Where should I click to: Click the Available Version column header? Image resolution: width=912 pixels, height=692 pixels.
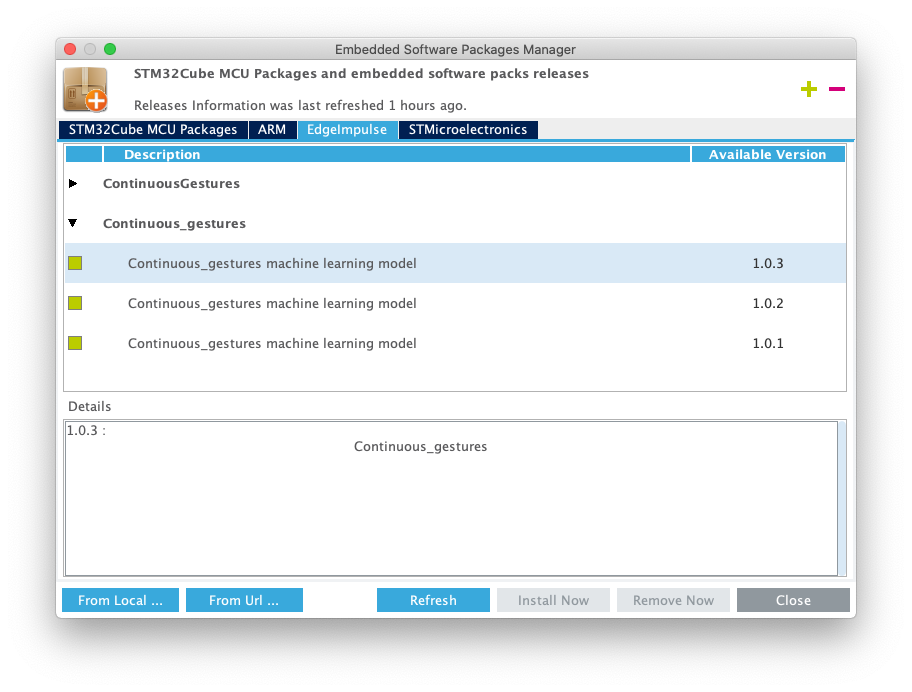[768, 154]
